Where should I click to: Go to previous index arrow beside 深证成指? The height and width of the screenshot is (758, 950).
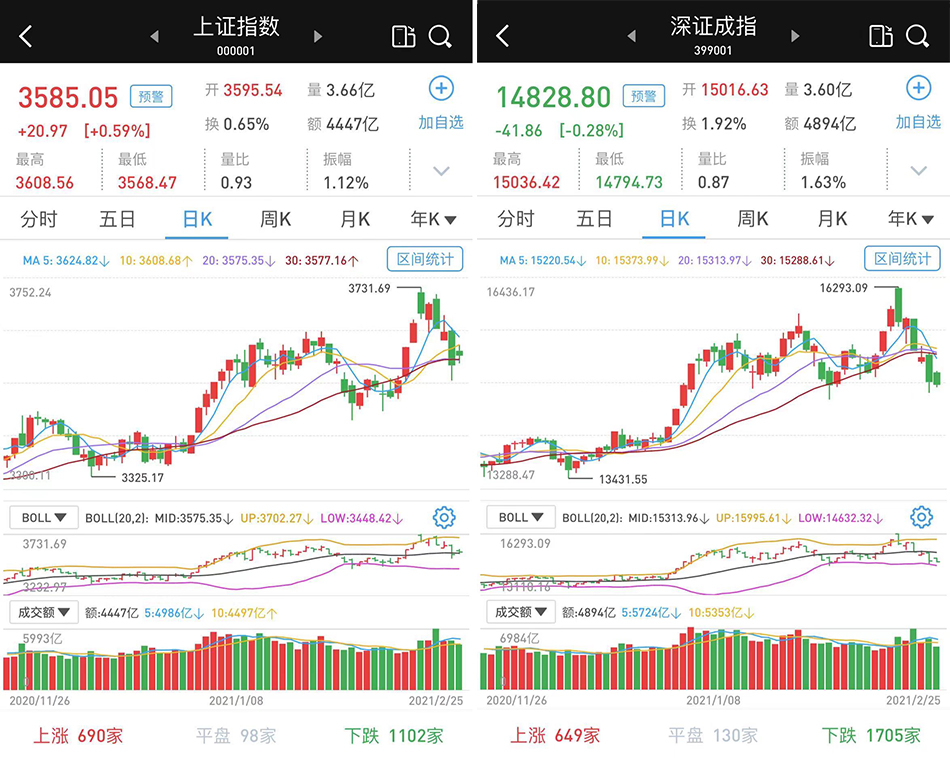pyautogui.click(x=631, y=37)
